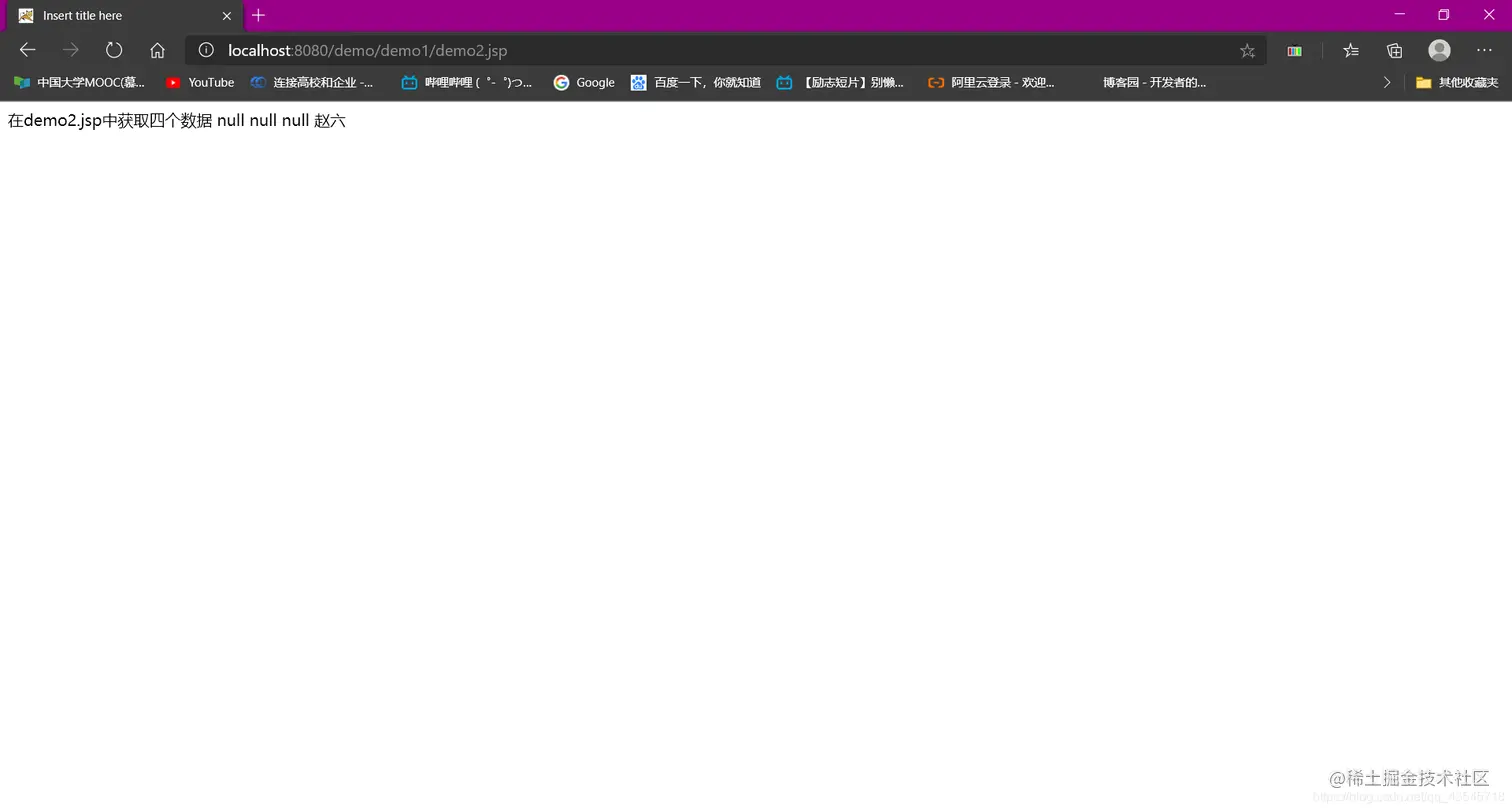The image size is (1512, 811).
Task: Select the 'Insert title here' tab
Action: tap(125, 16)
